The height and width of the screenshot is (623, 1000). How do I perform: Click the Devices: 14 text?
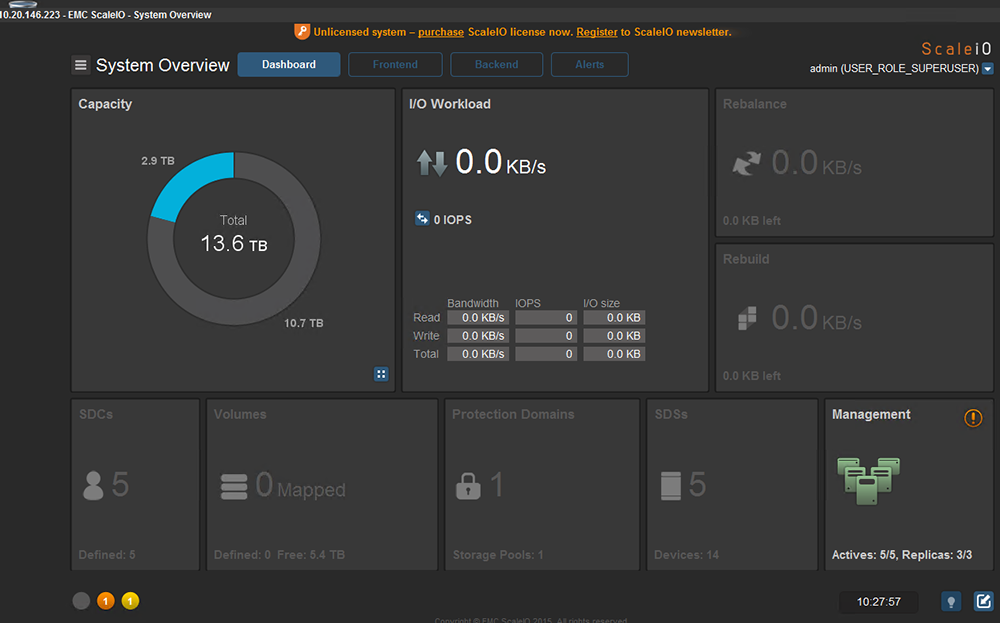click(x=686, y=555)
